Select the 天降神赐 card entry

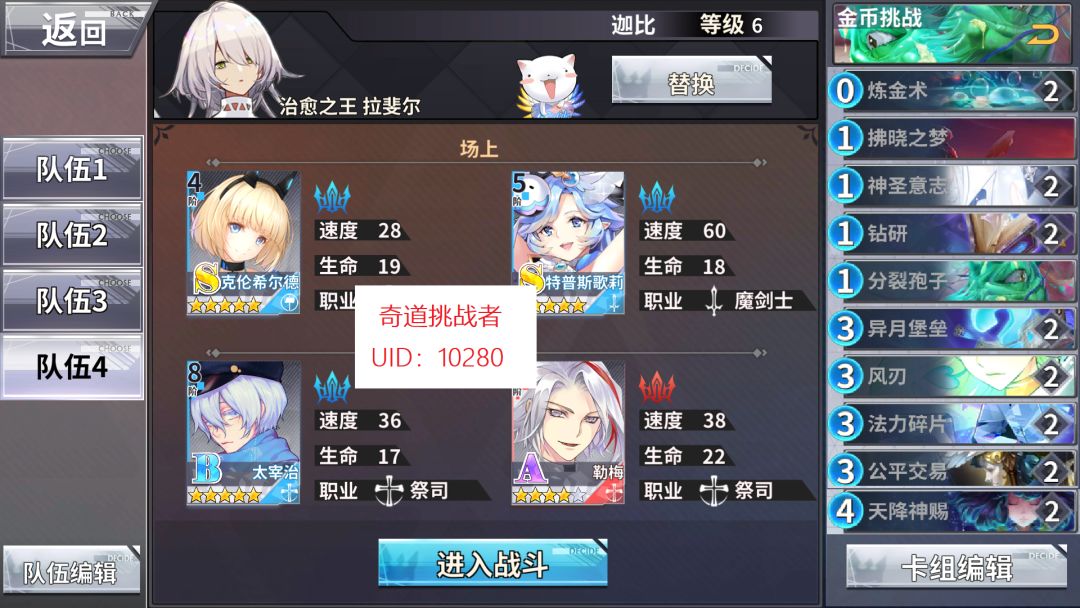(x=951, y=511)
